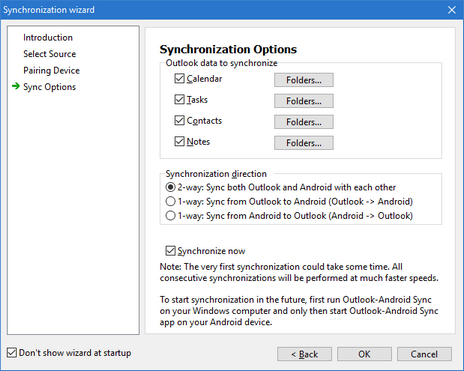Screen dimensions: 464x371
Task: Disable Contacts synchronization checkbox
Action: coord(179,120)
